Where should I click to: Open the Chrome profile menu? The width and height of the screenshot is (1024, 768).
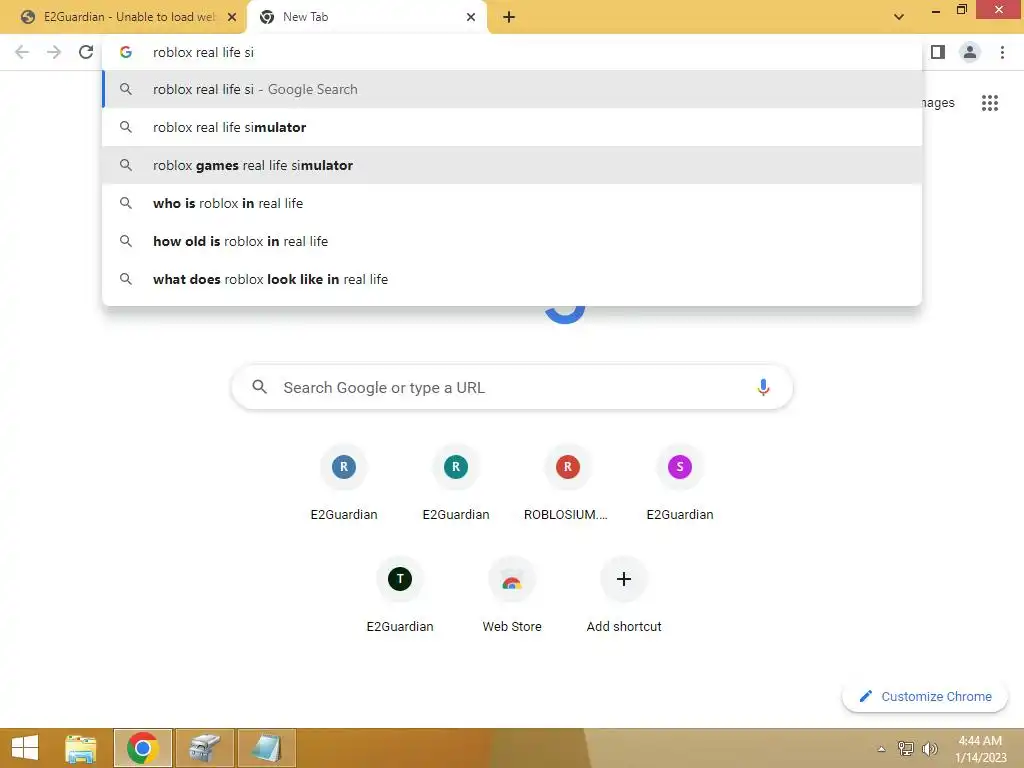[x=970, y=52]
